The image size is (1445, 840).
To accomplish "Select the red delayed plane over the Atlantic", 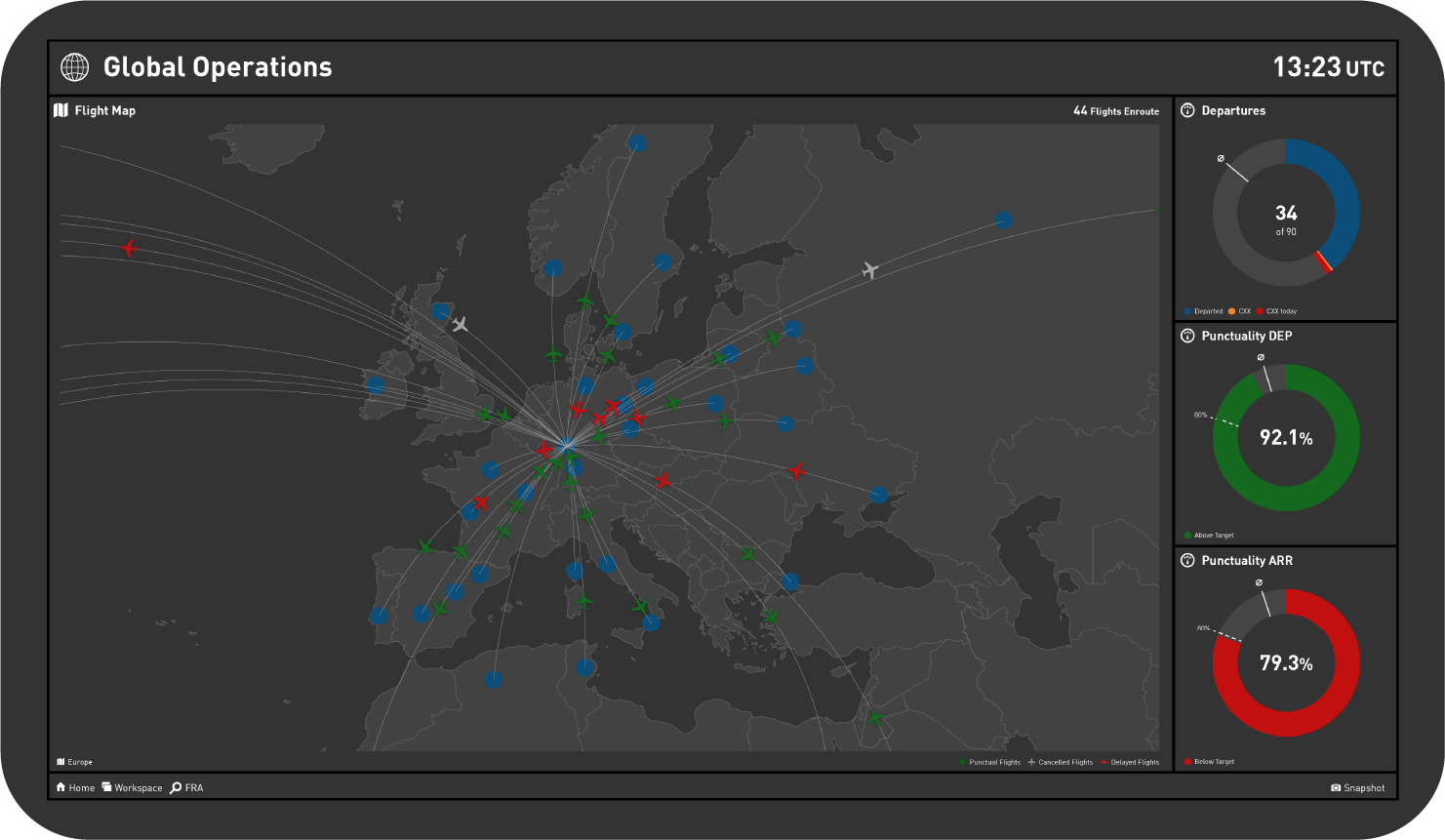I will pos(129,249).
